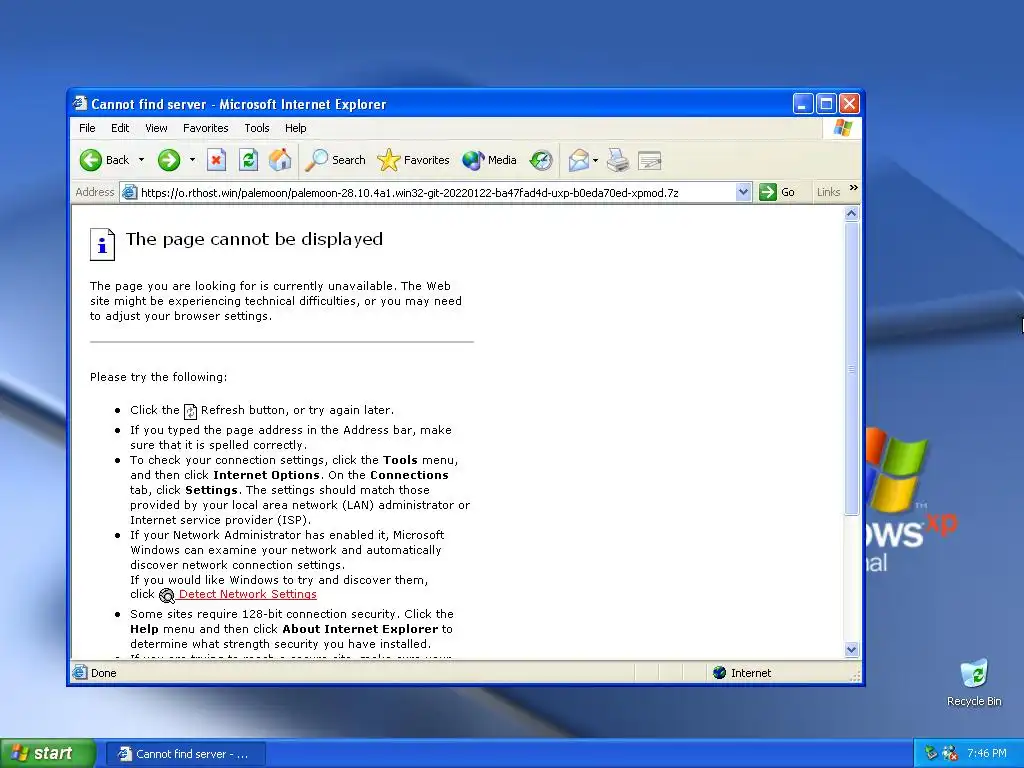Click the Go button
The image size is (1024, 768).
click(777, 192)
